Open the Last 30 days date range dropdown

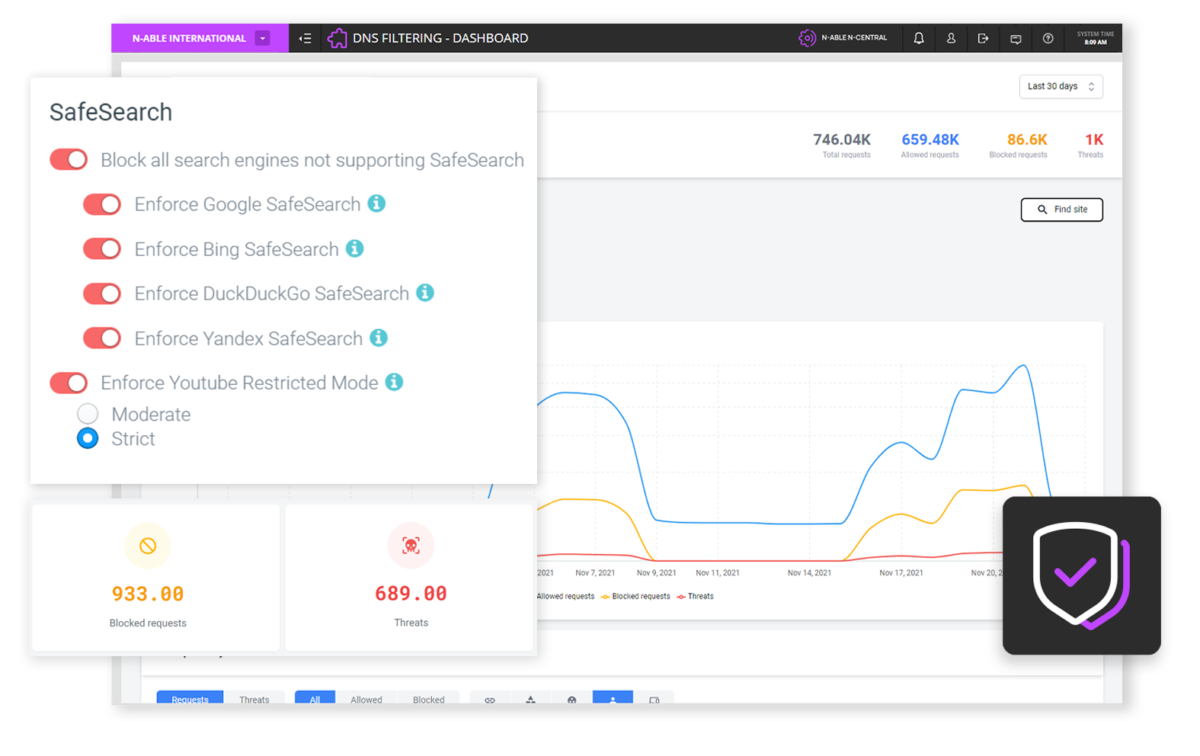(x=1061, y=87)
